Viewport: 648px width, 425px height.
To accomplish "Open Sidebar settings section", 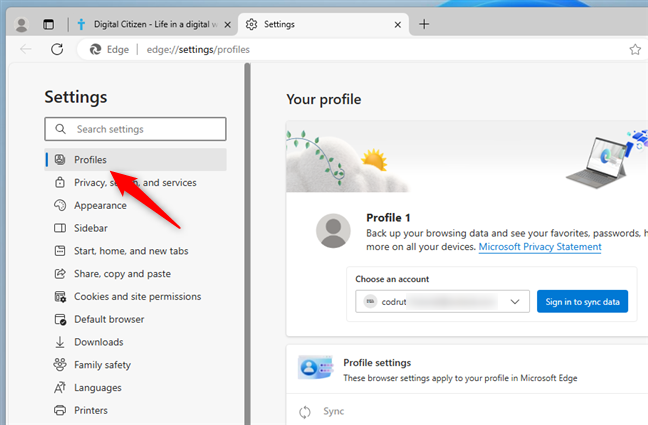I will (x=136, y=228).
